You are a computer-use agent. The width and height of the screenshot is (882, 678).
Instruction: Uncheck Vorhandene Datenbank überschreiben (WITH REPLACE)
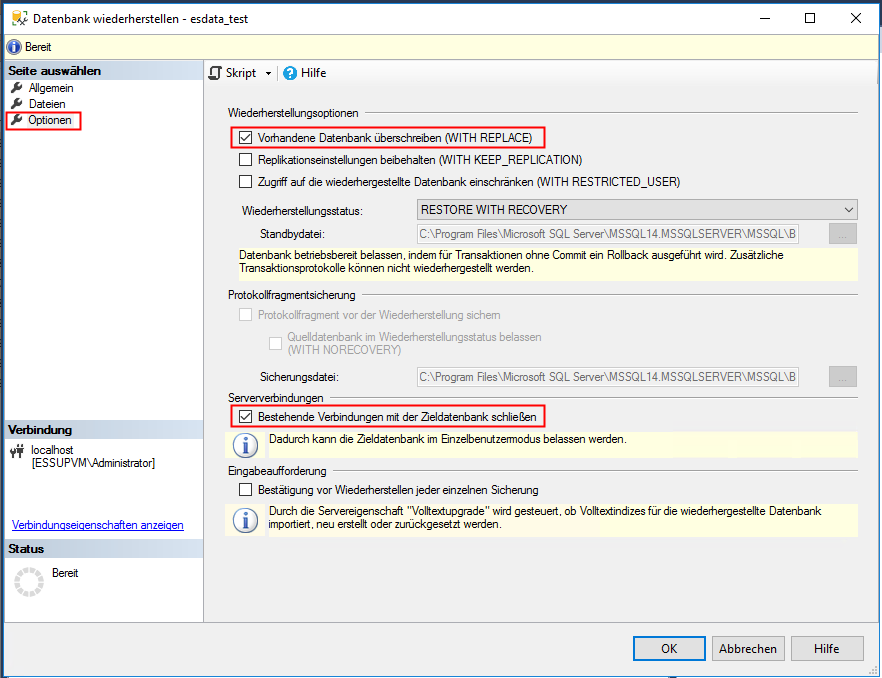pos(246,137)
